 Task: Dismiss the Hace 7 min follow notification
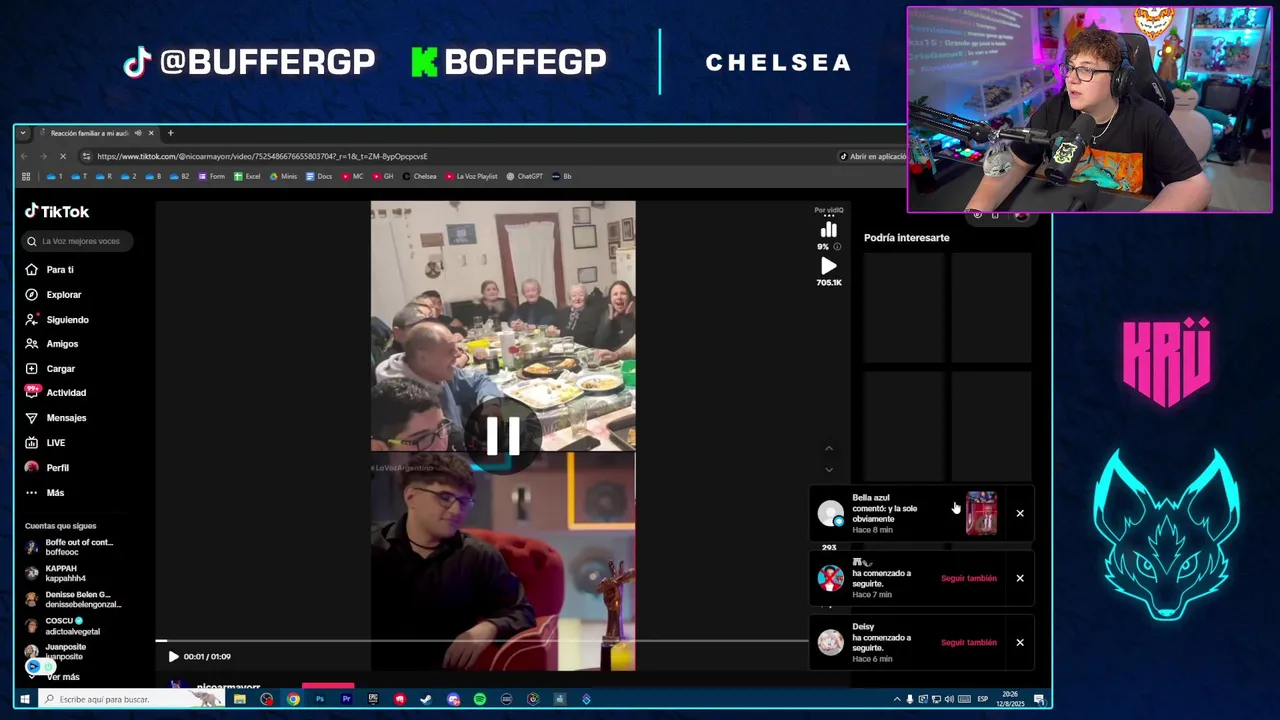[1020, 578]
